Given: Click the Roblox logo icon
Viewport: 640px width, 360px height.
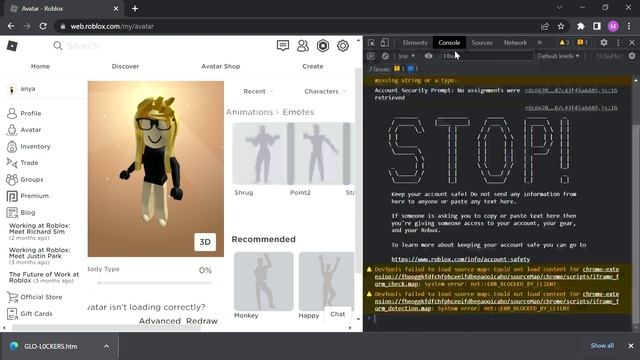Looking at the screenshot, I should 12,46.
